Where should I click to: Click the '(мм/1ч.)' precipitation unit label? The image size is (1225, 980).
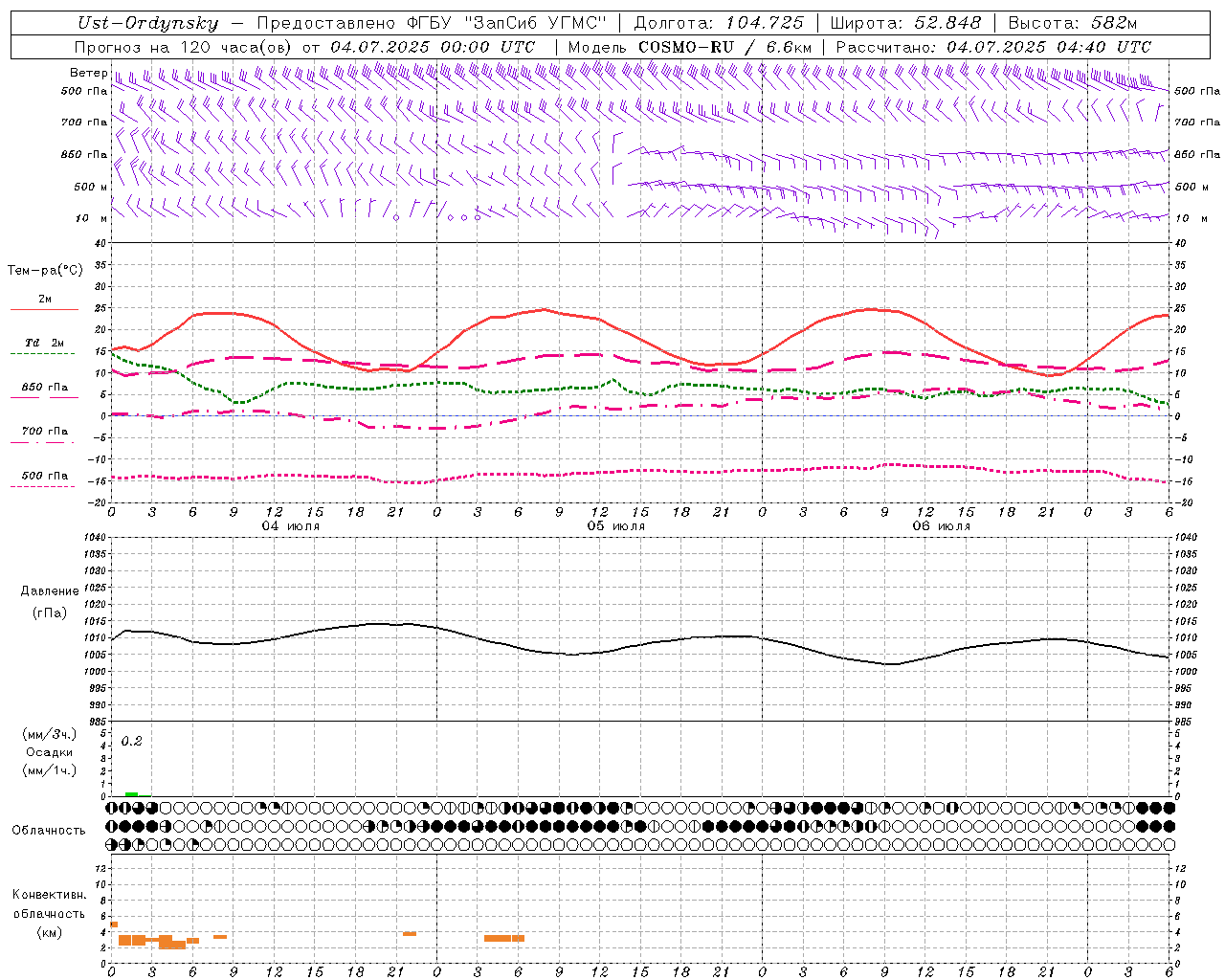[x=49, y=770]
